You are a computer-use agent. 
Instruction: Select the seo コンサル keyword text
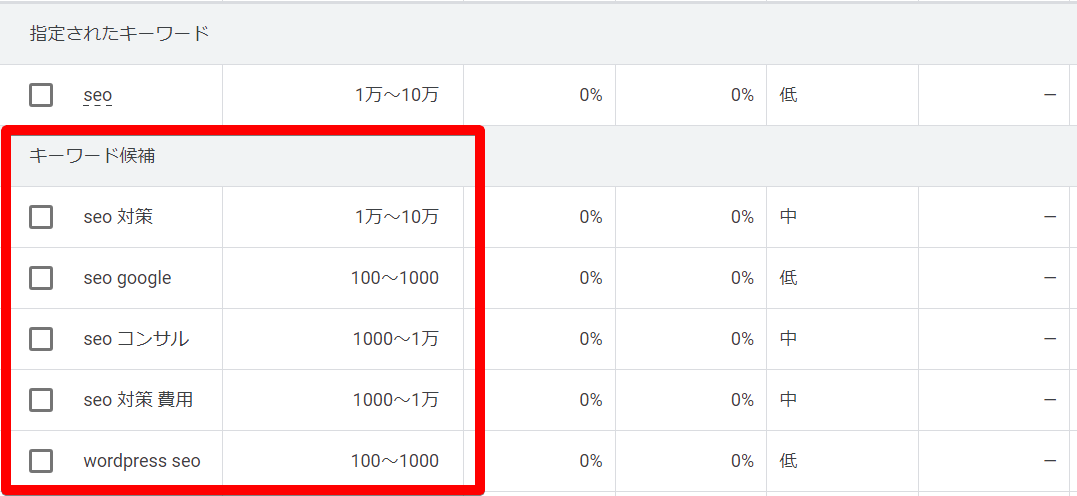click(x=136, y=339)
